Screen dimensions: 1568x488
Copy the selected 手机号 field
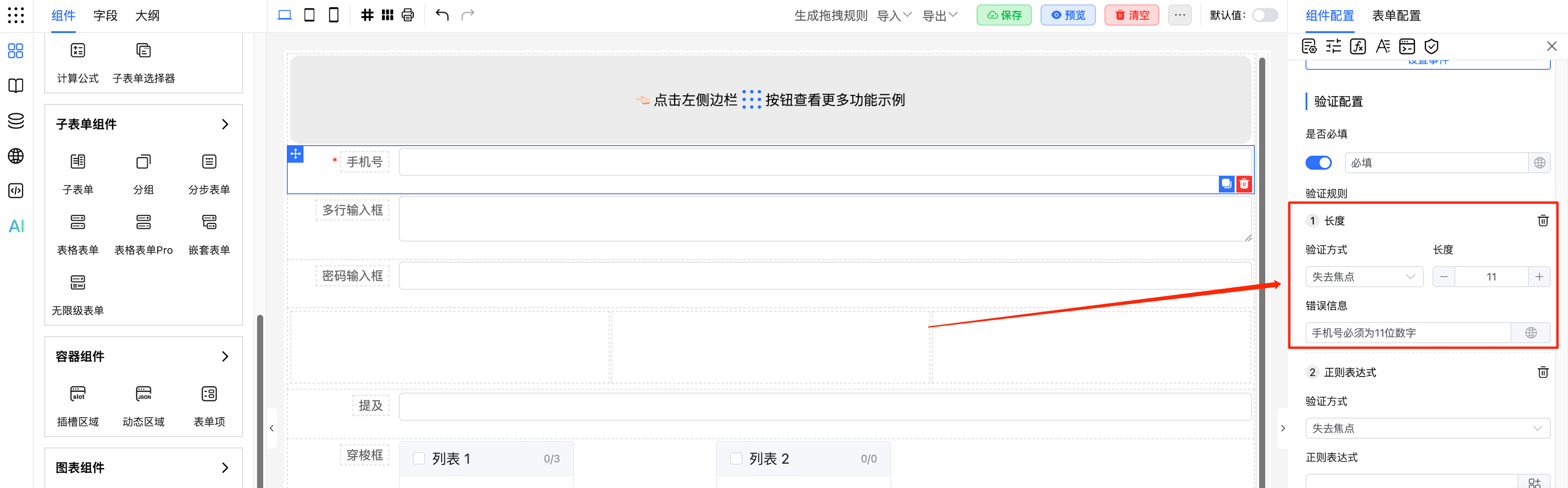pyautogui.click(x=1226, y=183)
